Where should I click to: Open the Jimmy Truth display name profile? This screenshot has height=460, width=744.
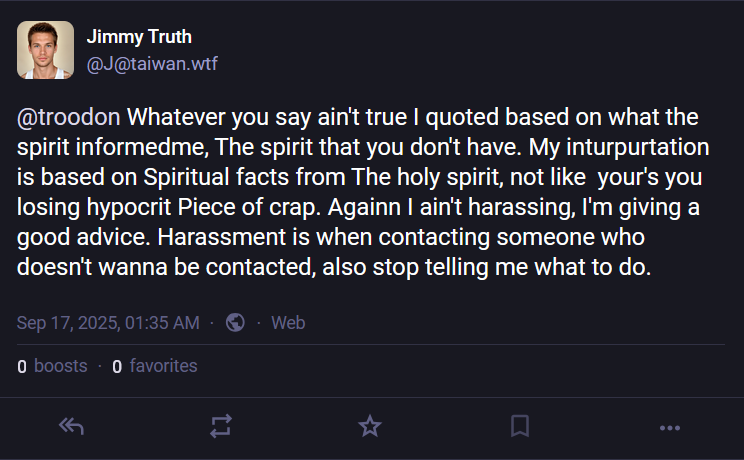click(x=139, y=37)
